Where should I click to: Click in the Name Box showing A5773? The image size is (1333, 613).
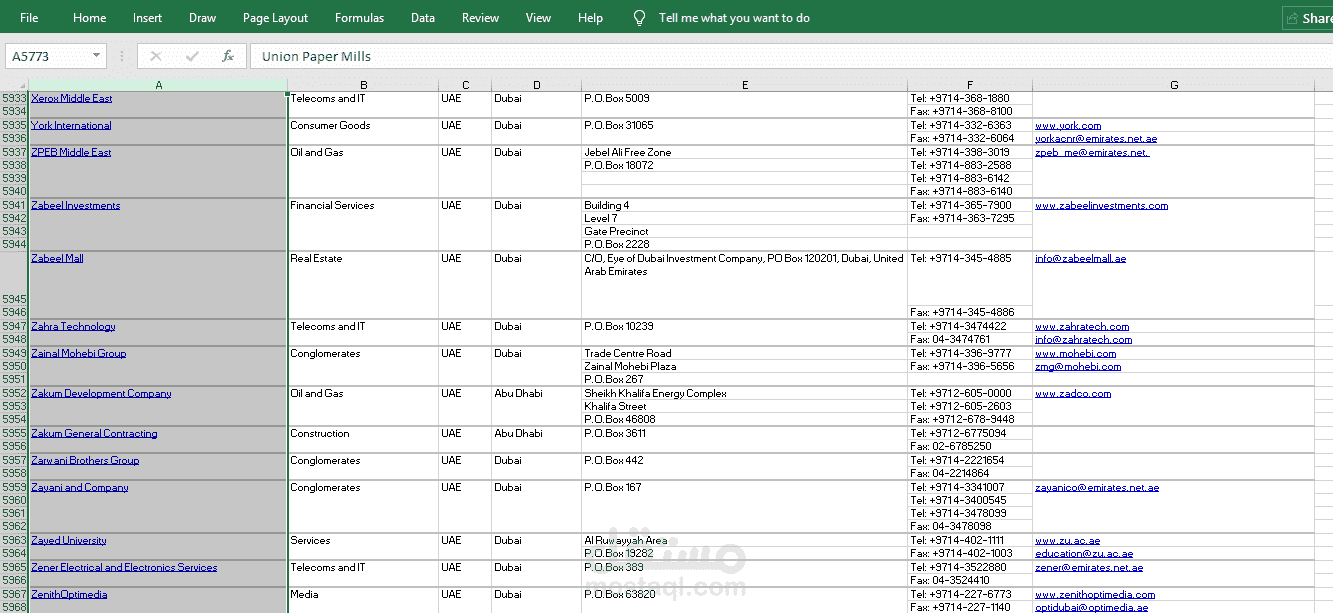(49, 57)
